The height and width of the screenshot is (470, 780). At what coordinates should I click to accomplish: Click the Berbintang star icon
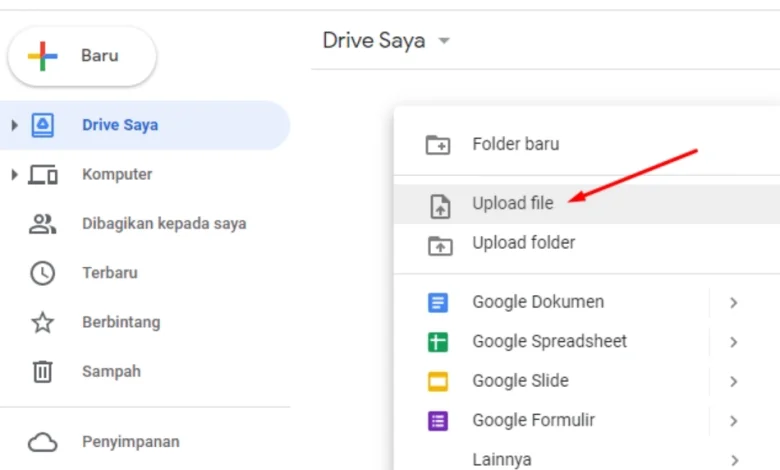click(x=43, y=322)
